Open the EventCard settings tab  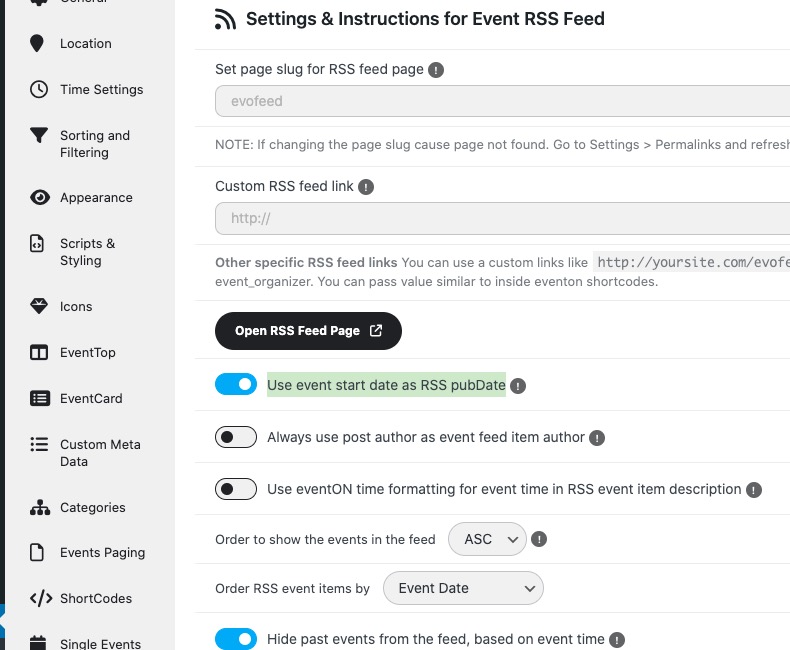click(91, 398)
